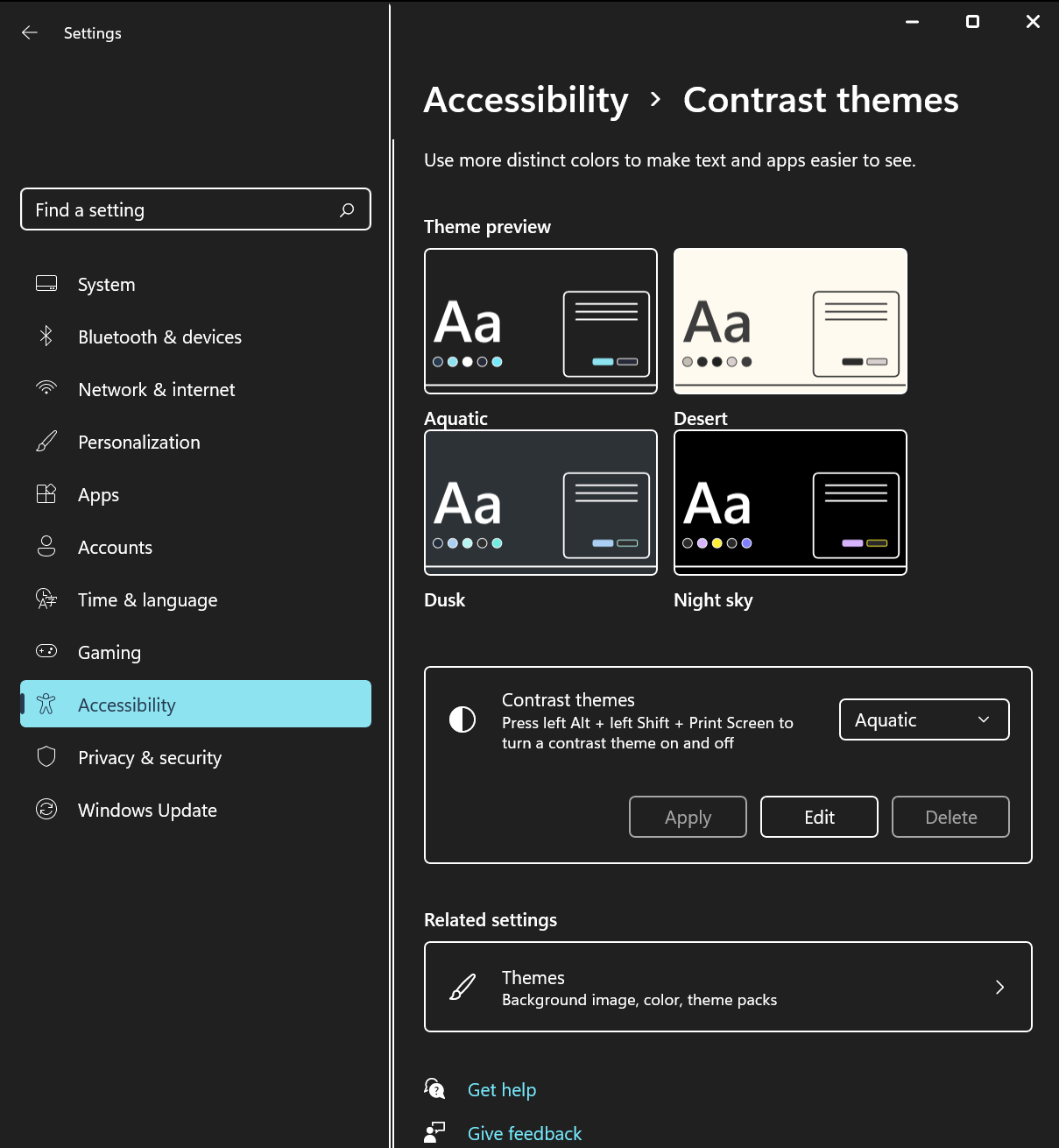Click the Windows Update icon

pyautogui.click(x=46, y=810)
